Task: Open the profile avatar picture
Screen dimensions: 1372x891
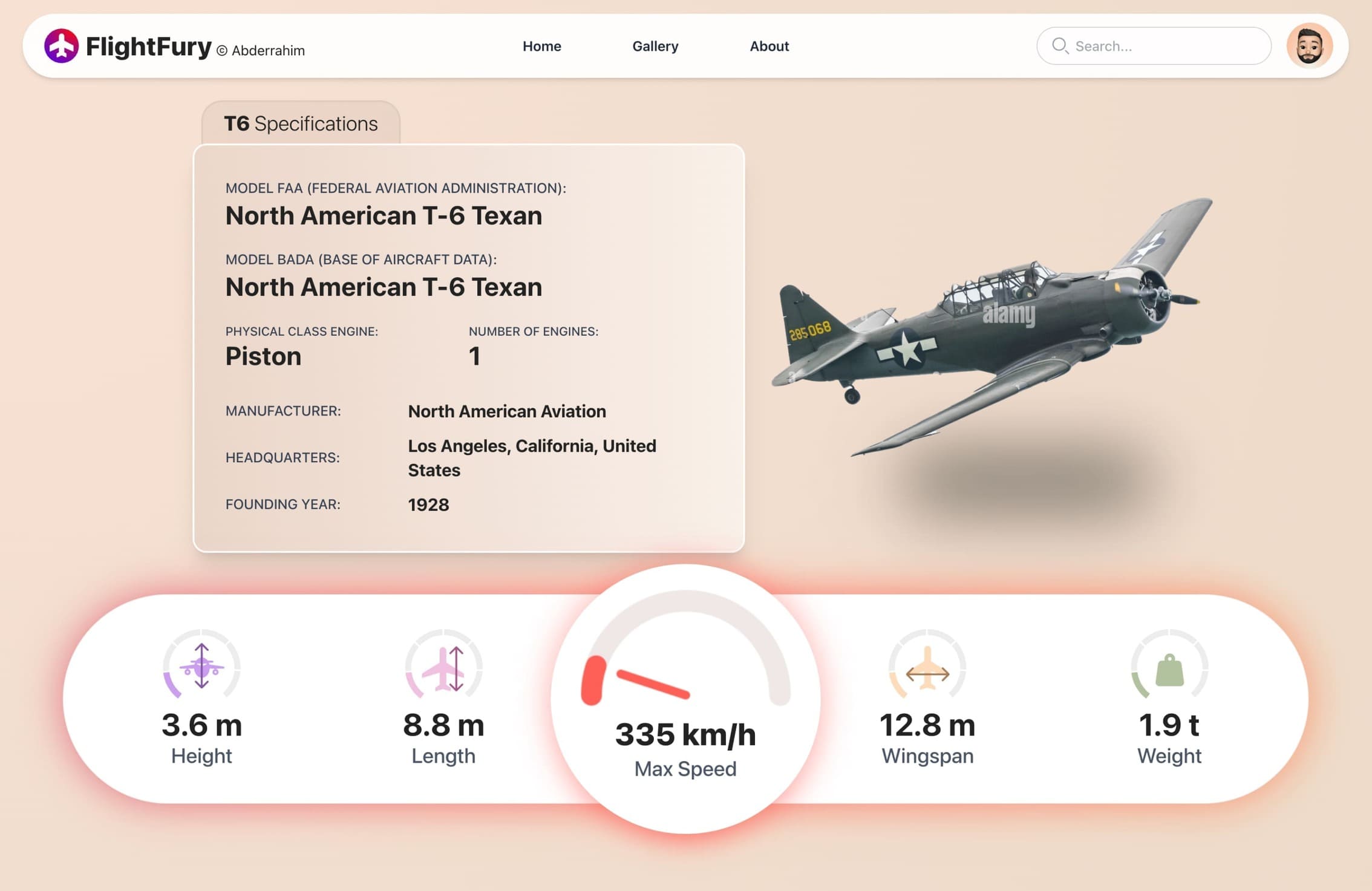Action: 1308,45
